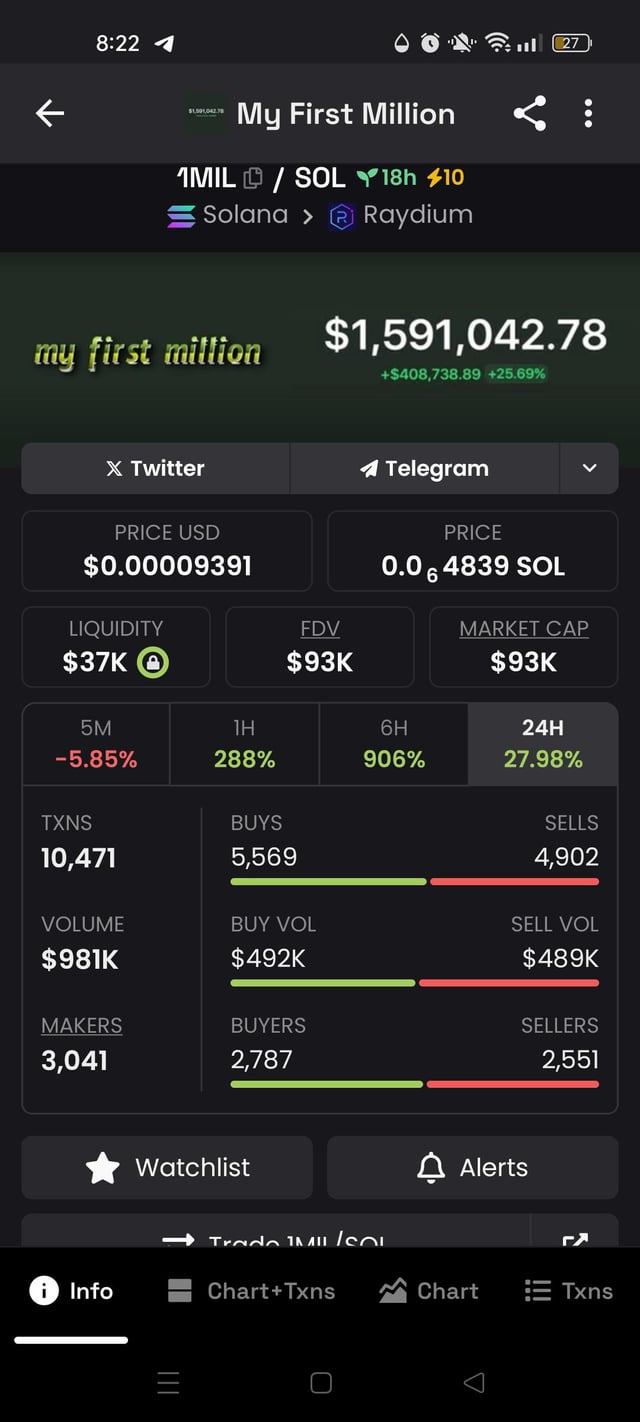640x1422 pixels.
Task: Tap the back arrow icon
Action: [50, 114]
